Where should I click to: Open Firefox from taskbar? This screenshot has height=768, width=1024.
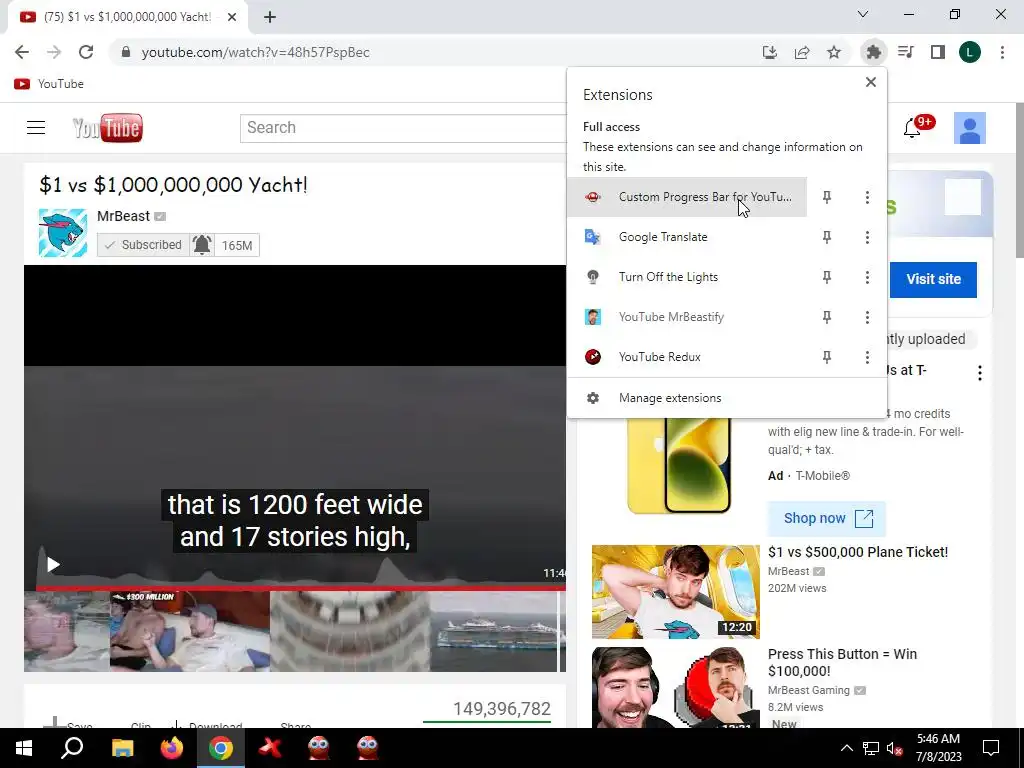click(172, 748)
